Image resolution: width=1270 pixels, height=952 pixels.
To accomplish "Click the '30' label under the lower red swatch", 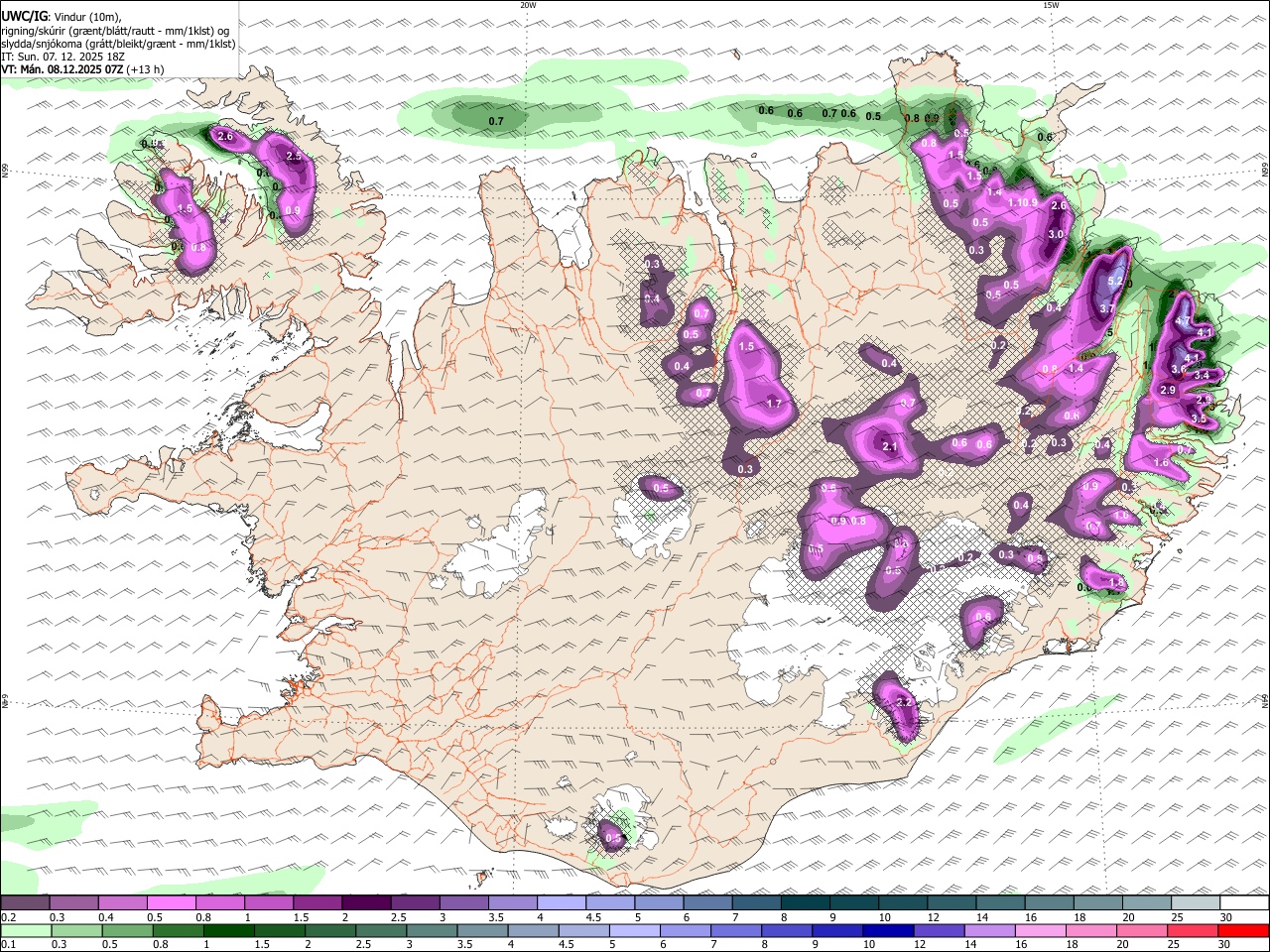I will pyautogui.click(x=1222, y=945).
